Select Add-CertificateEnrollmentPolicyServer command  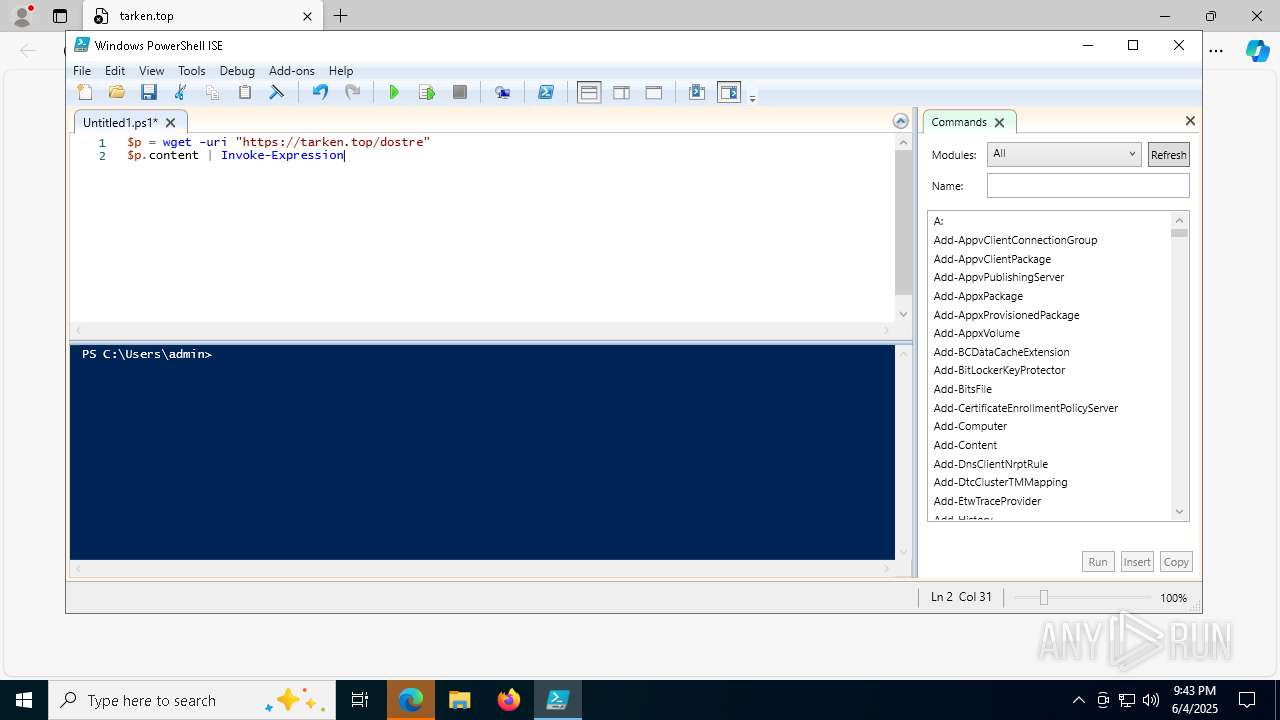coord(1025,408)
